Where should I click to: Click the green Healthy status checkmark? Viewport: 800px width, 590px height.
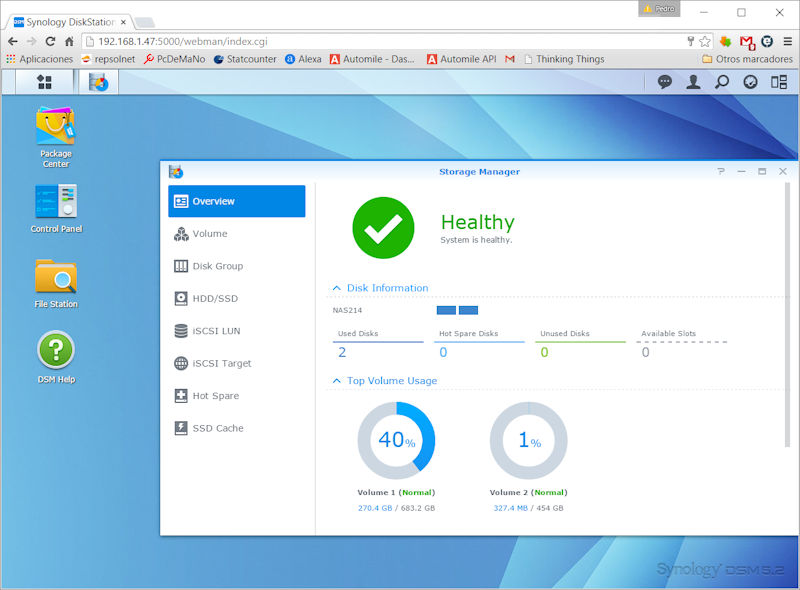tap(383, 228)
